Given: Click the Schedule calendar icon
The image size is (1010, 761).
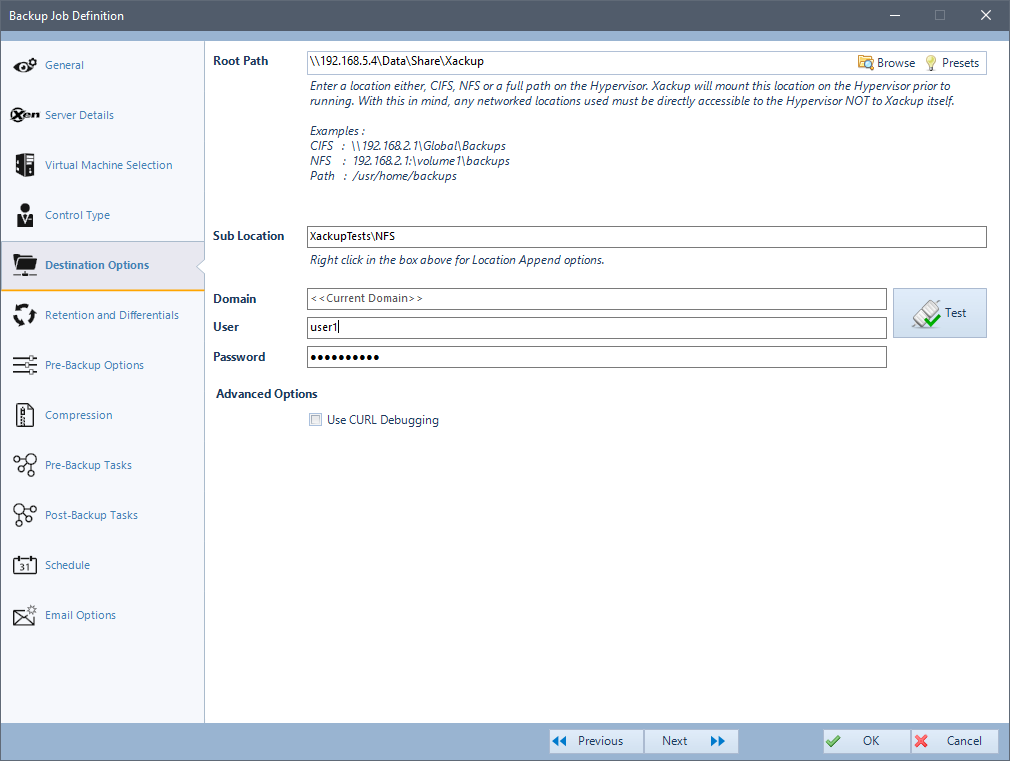Looking at the screenshot, I should 25,565.
